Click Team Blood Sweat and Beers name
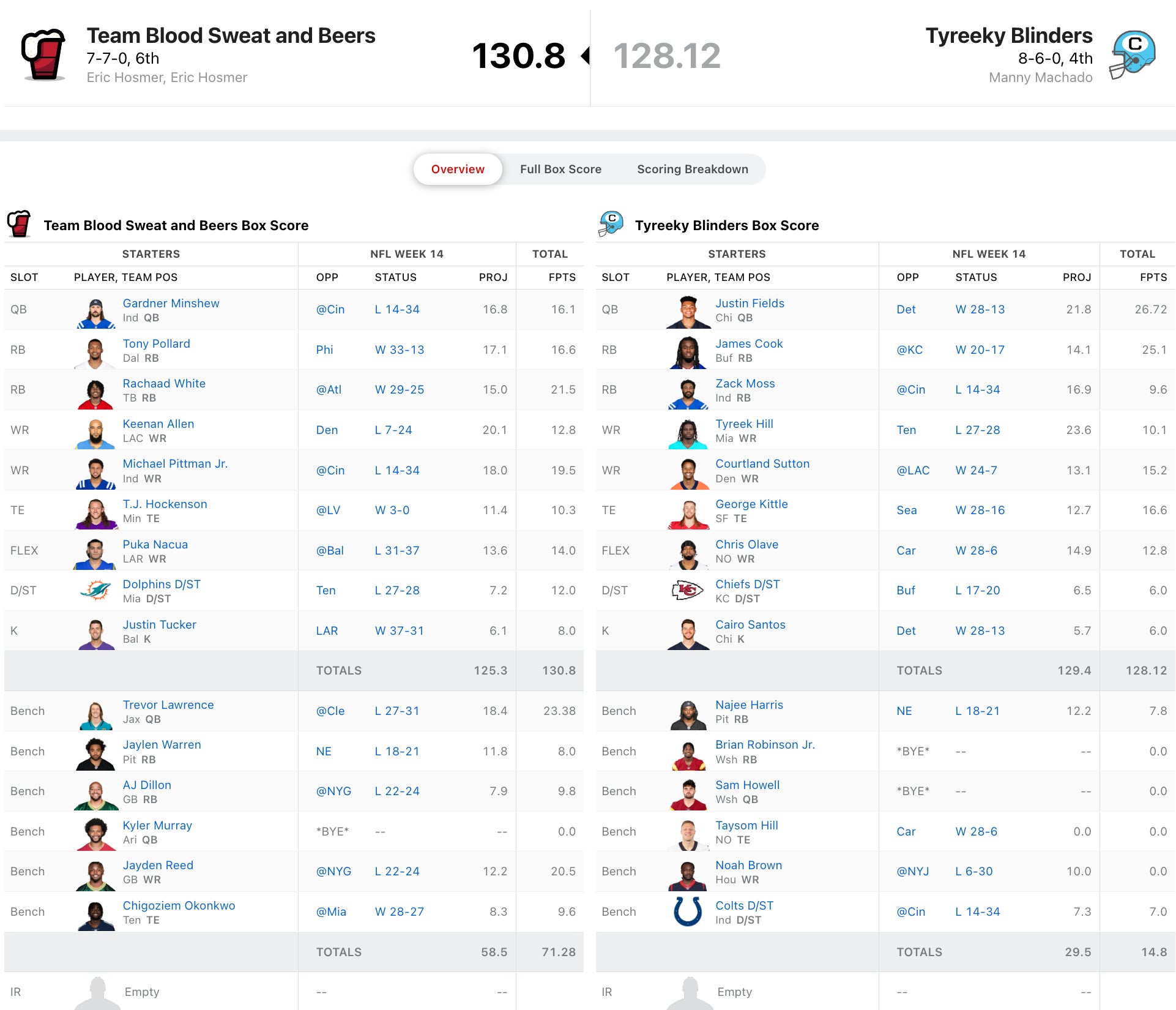Image resolution: width=1176 pixels, height=1010 pixels. pos(231,36)
